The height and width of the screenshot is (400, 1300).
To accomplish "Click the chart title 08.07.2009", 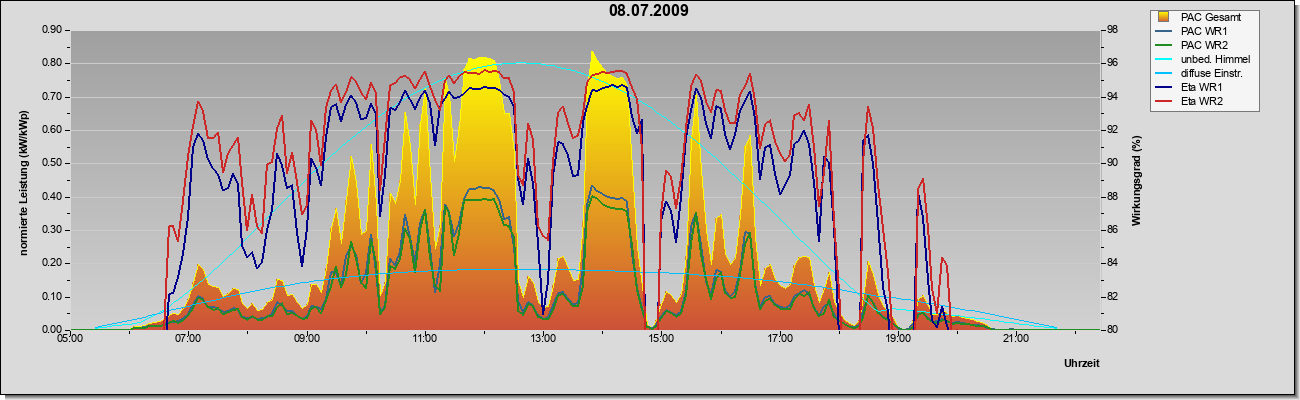I will point(649,11).
